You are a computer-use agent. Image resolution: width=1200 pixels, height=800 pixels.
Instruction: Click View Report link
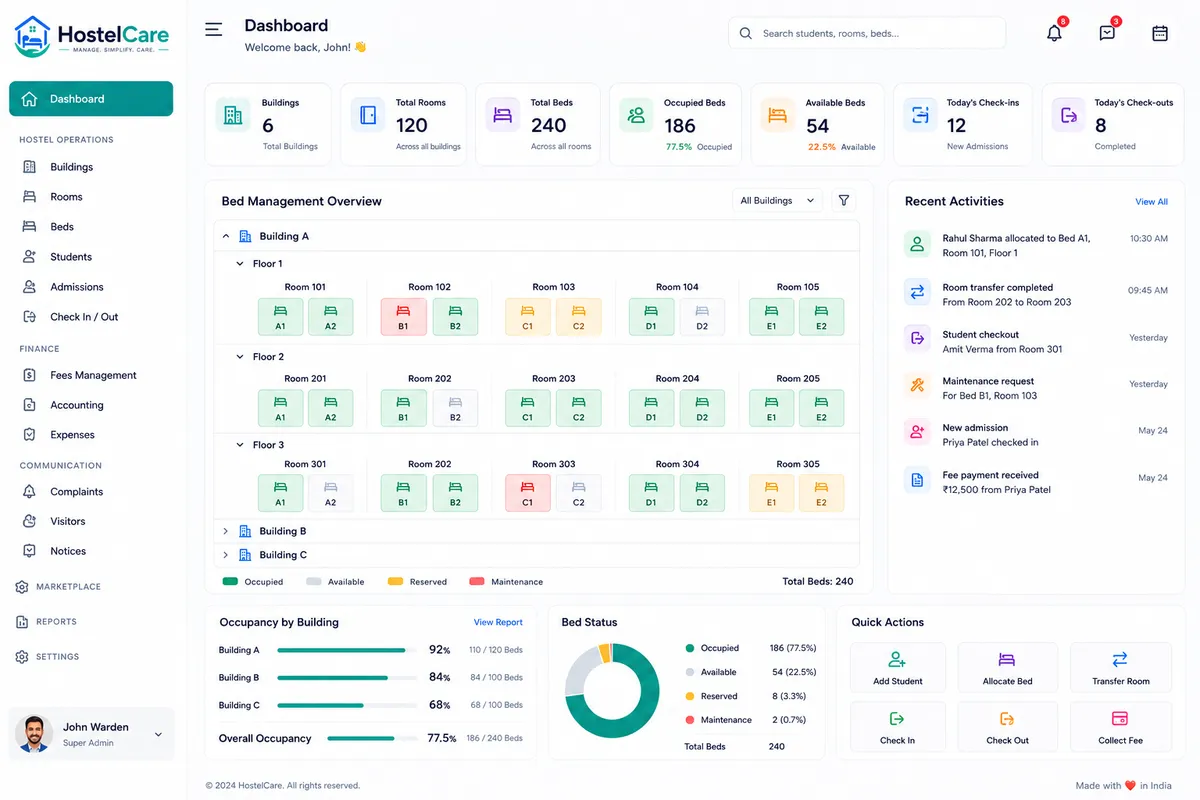point(498,622)
